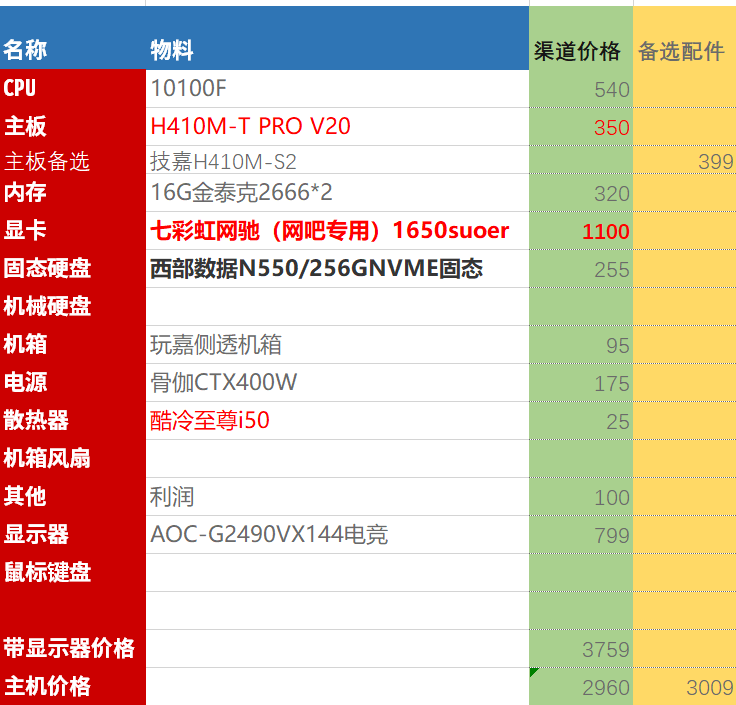Viewport: 736px width, 705px height.
Task: Click the 骨伽CTX400W cell
Action: (x=337, y=383)
